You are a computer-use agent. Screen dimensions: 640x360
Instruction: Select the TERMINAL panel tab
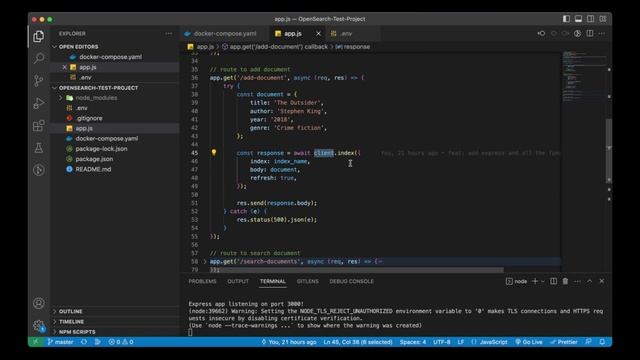(x=273, y=281)
